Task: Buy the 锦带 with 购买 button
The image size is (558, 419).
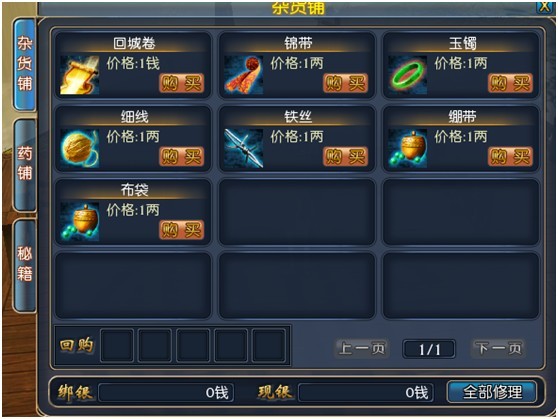Action: point(346,83)
